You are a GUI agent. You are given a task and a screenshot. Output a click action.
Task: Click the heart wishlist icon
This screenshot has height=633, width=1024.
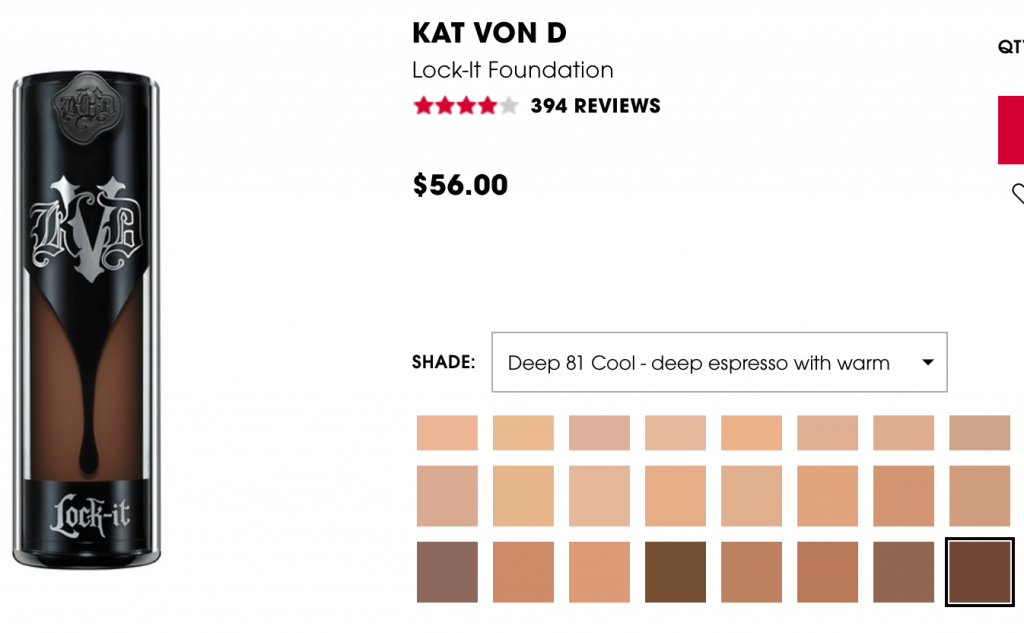[1018, 193]
